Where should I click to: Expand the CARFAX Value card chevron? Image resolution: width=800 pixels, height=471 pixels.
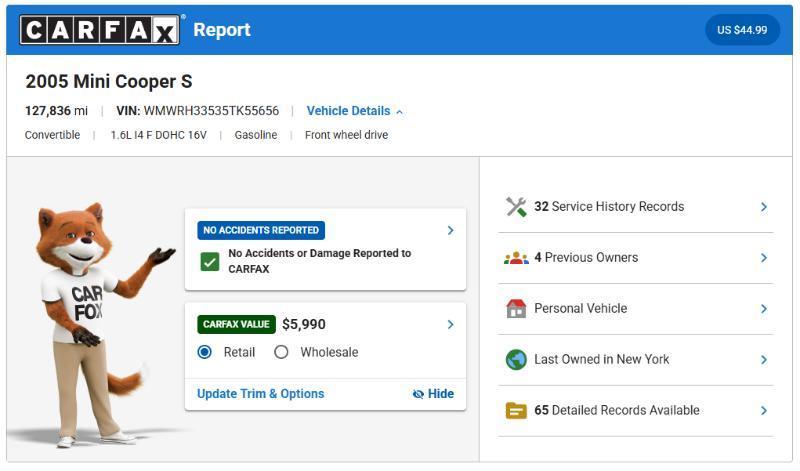(450, 324)
